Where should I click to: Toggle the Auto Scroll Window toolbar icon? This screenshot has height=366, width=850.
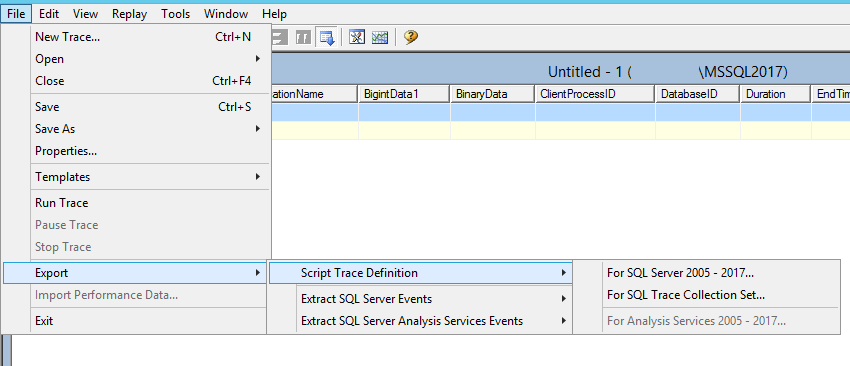(x=326, y=37)
